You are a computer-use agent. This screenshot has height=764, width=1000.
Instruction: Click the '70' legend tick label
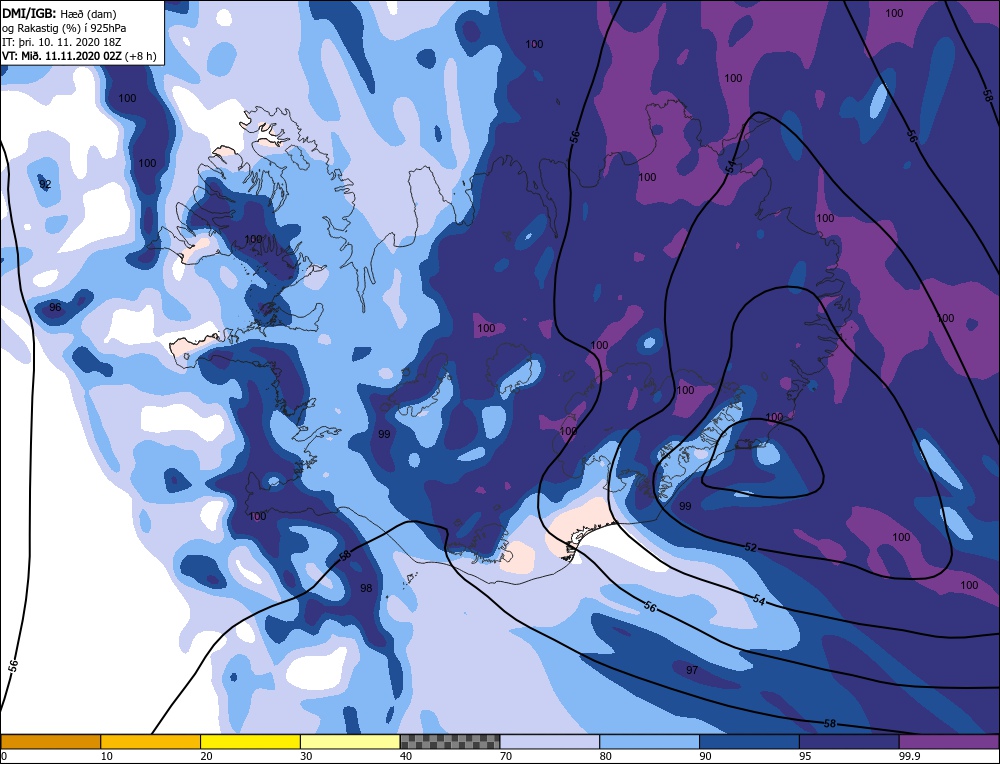(x=506, y=756)
